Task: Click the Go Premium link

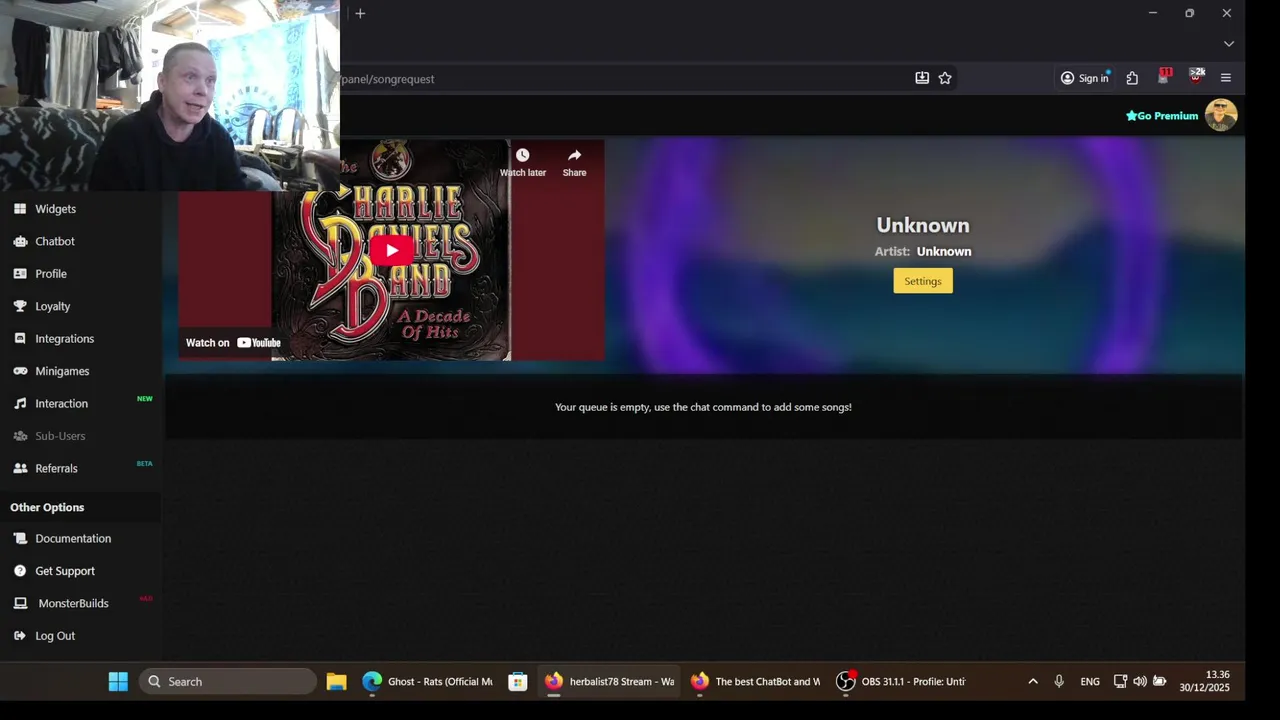Action: [x=1162, y=116]
